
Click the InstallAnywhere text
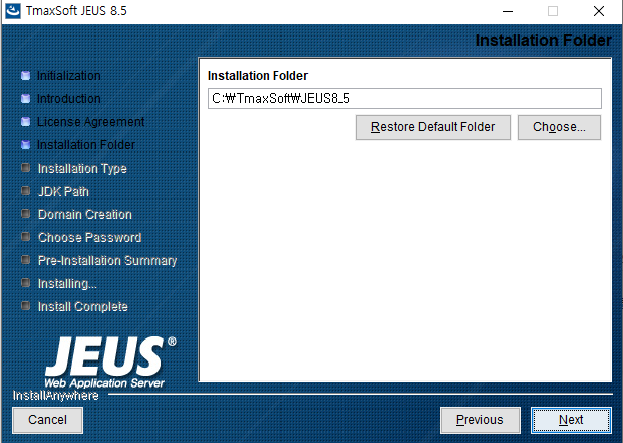[56, 396]
